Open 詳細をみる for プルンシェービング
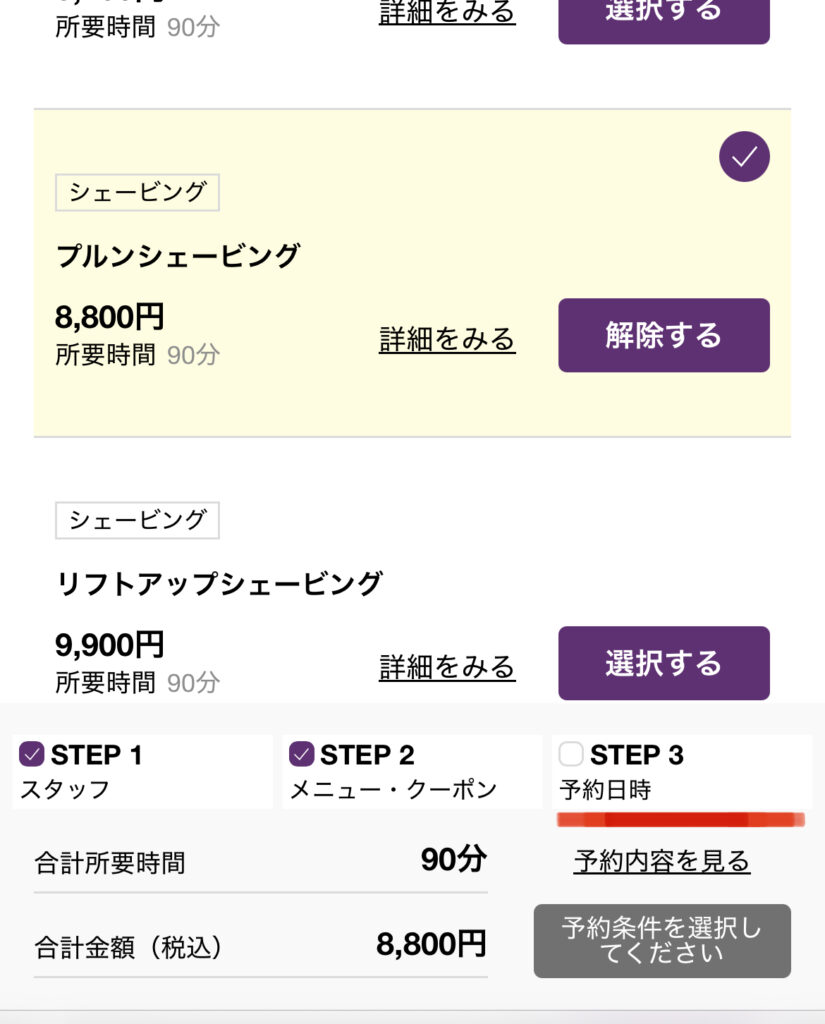This screenshot has width=825, height=1024. click(447, 339)
